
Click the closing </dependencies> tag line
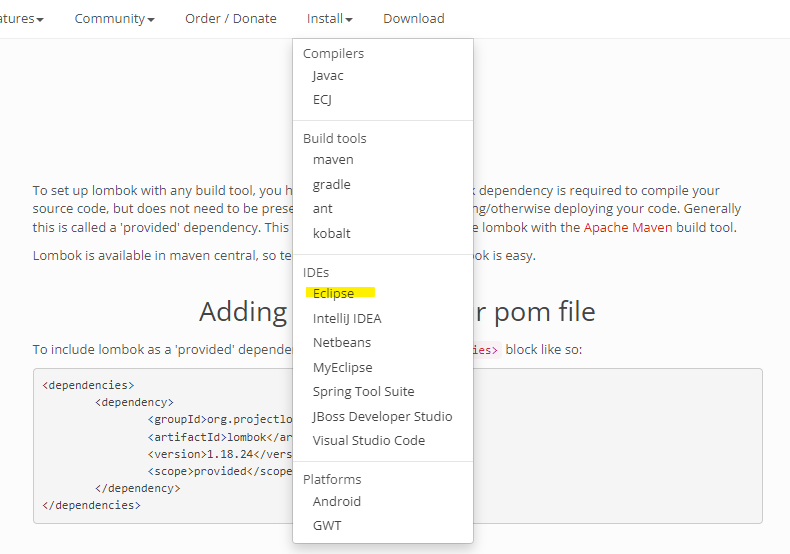tap(92, 505)
